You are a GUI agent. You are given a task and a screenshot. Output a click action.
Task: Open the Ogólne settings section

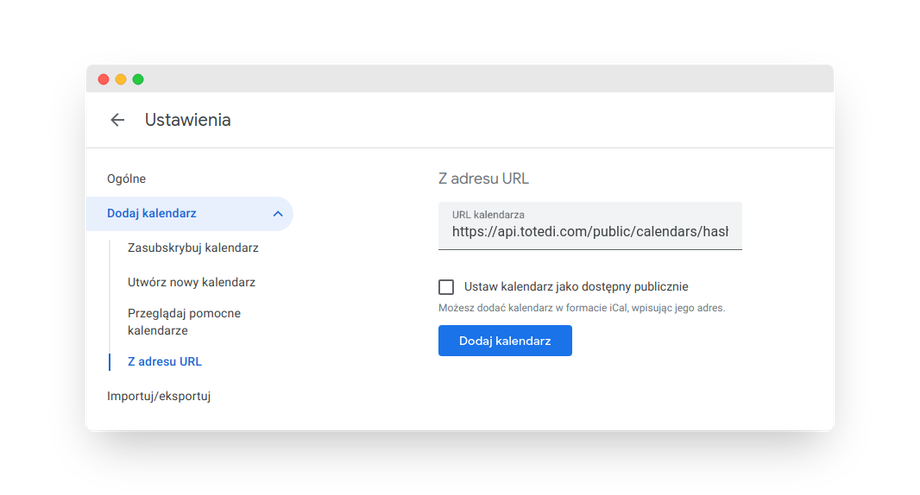click(127, 179)
